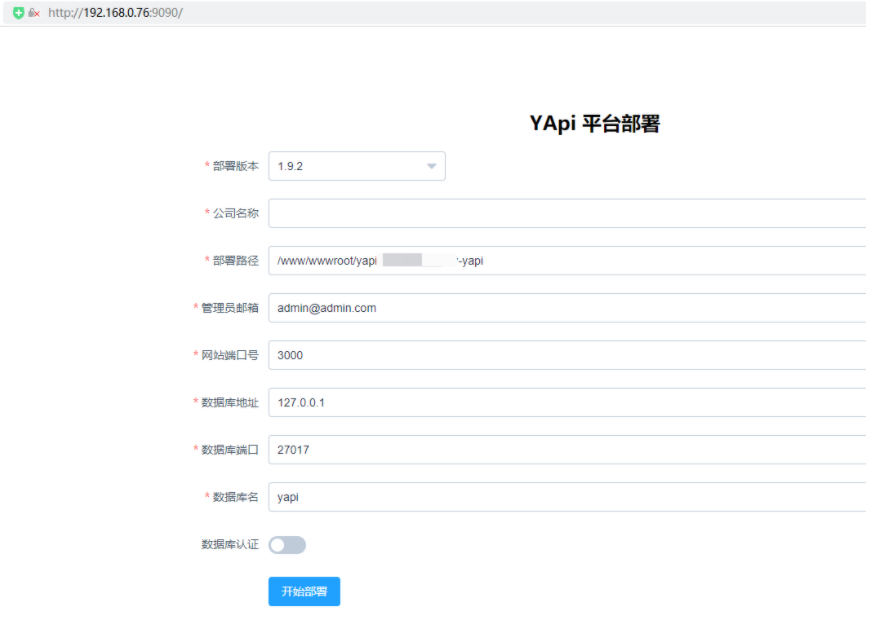Click the 数据库认证 label

click(x=230, y=544)
